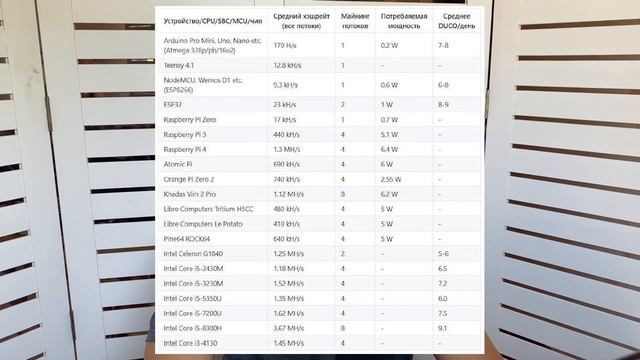Select the Intel Core i5-5350U device name

(x=192, y=298)
